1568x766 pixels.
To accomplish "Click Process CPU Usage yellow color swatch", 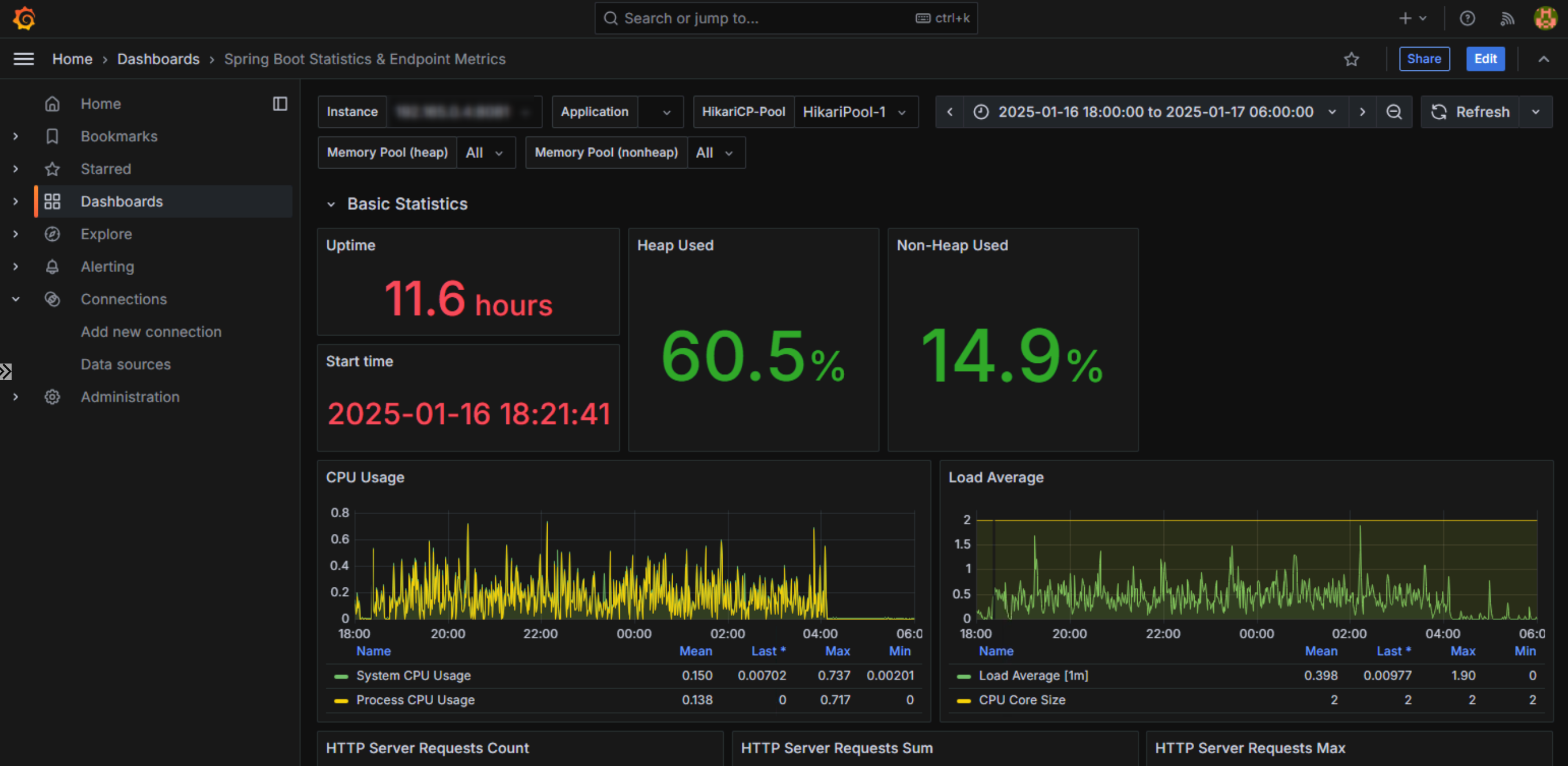I will pyautogui.click(x=341, y=701).
